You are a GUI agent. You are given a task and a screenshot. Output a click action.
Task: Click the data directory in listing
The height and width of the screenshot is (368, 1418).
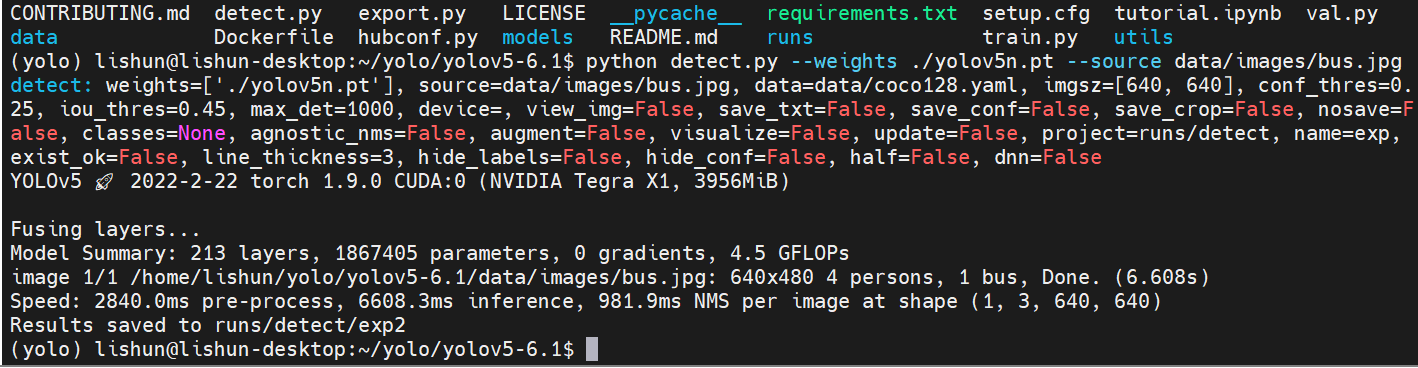(x=34, y=38)
